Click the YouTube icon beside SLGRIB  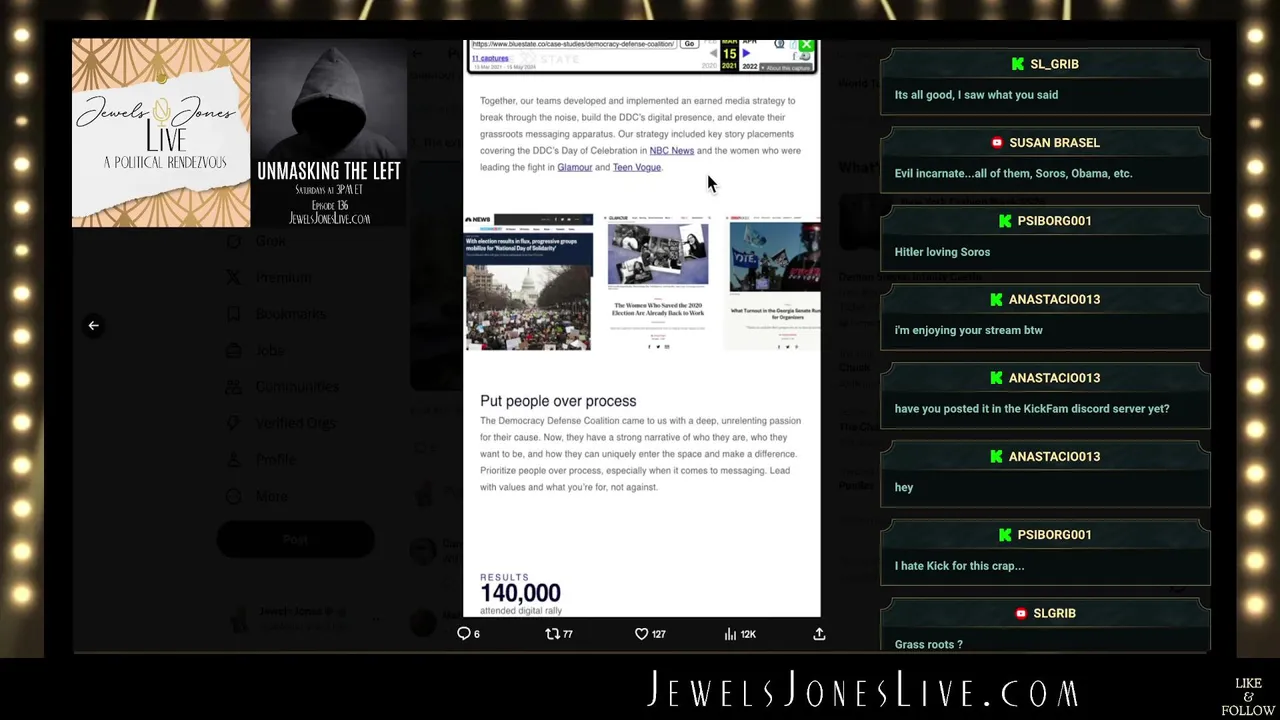pos(1021,614)
